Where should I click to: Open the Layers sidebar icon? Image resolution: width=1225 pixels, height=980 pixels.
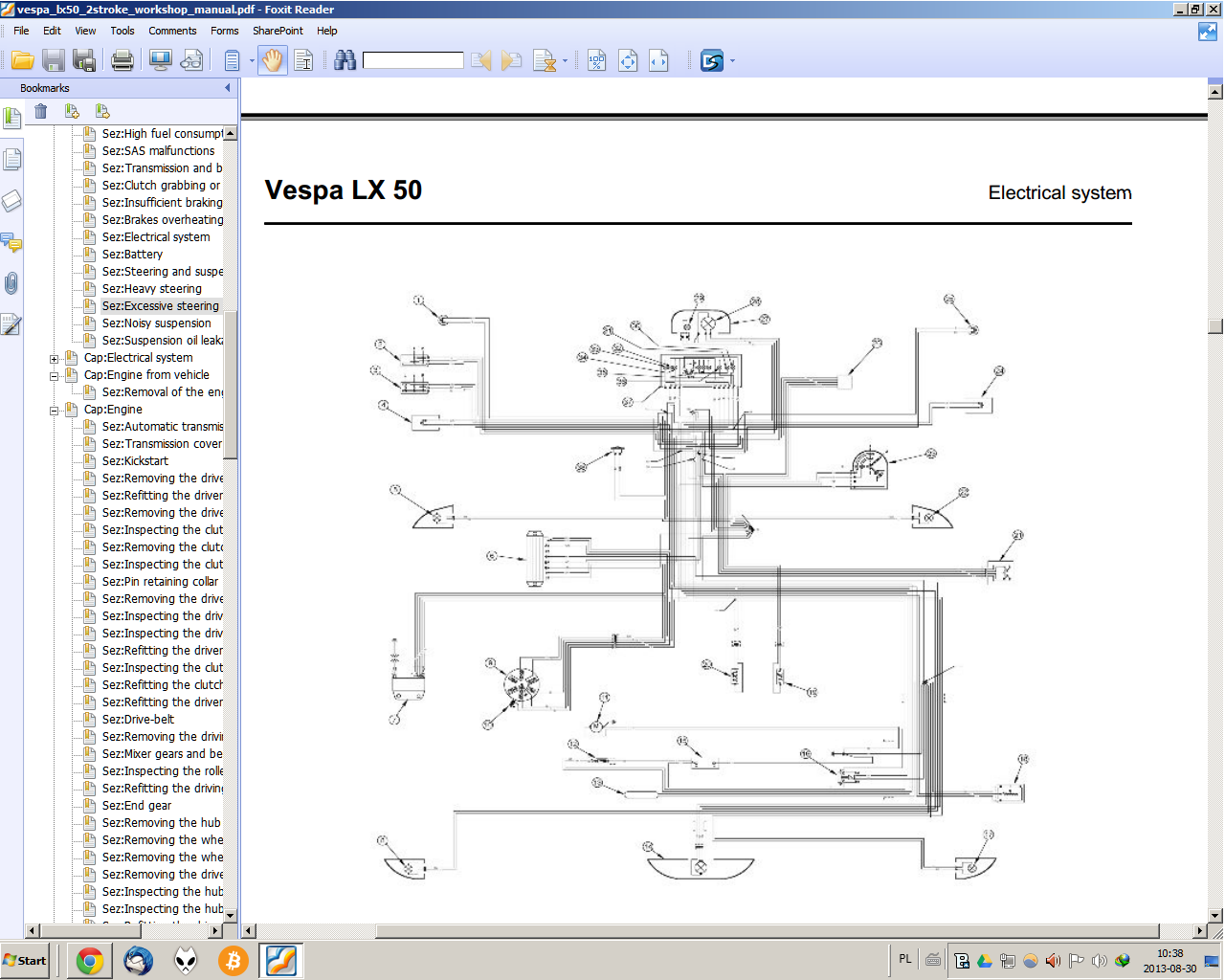point(11,201)
